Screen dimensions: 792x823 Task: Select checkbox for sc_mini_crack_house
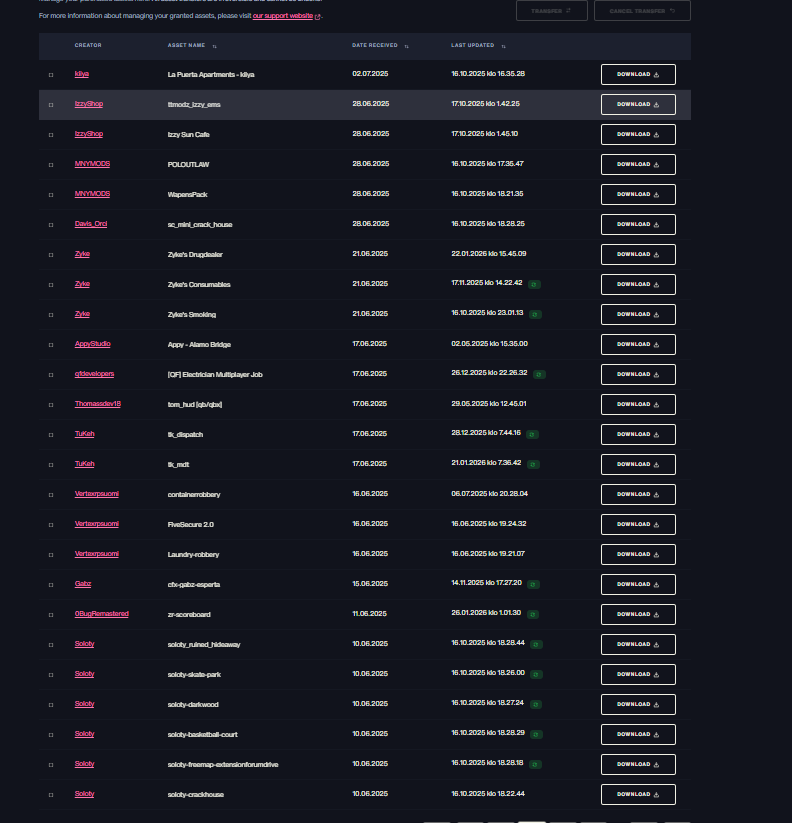point(51,225)
